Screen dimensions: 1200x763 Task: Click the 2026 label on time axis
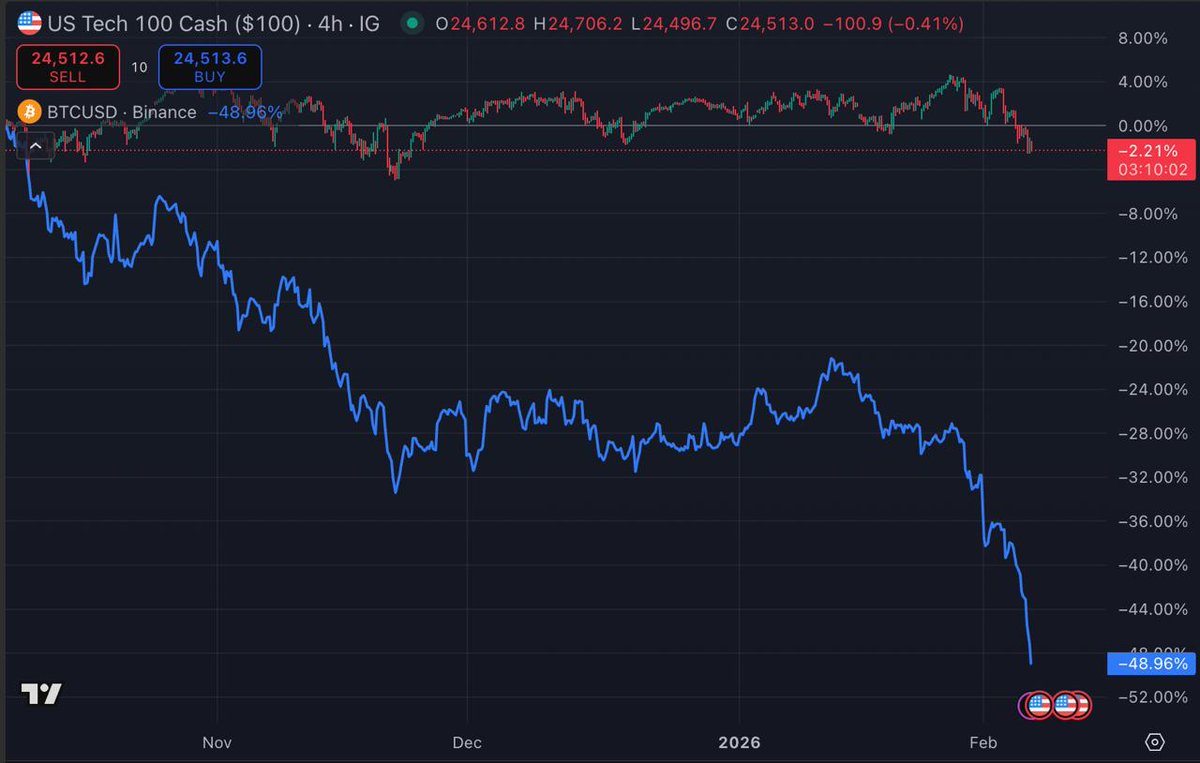click(740, 742)
